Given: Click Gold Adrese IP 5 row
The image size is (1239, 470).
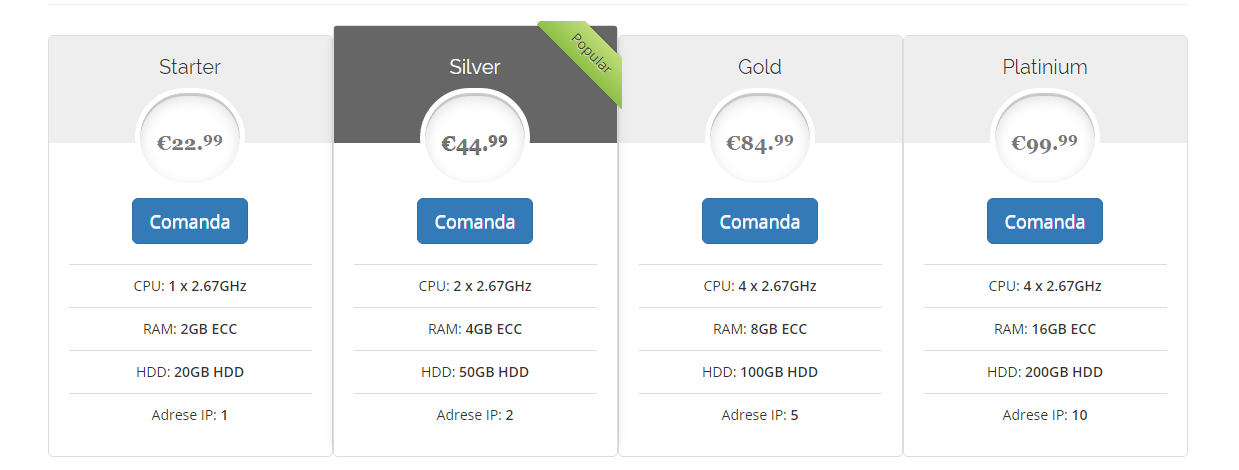Looking at the screenshot, I should [760, 415].
